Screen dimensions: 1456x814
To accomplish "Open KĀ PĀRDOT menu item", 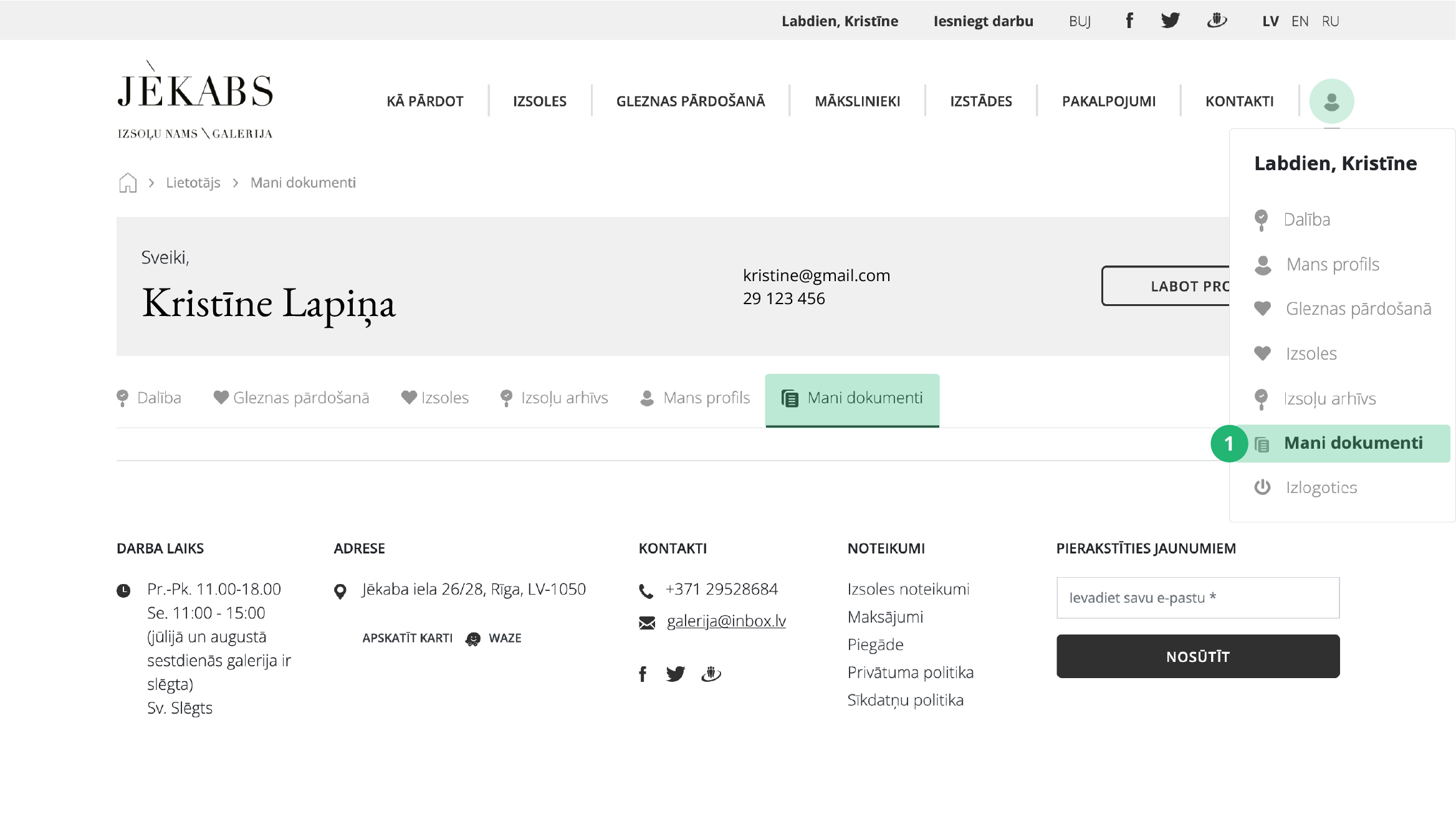I will point(425,101).
